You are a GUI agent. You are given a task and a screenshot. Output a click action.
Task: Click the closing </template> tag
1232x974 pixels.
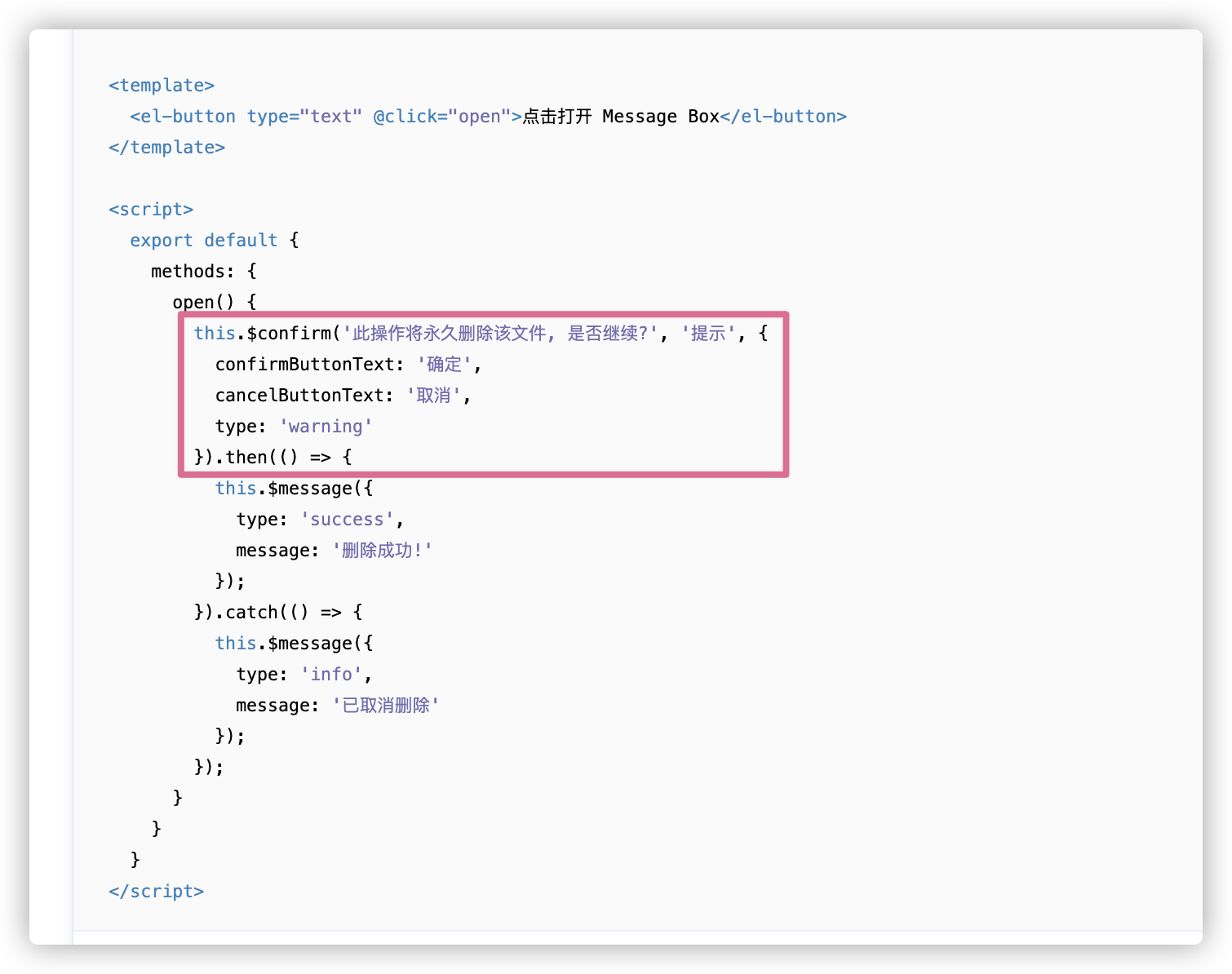pos(166,148)
